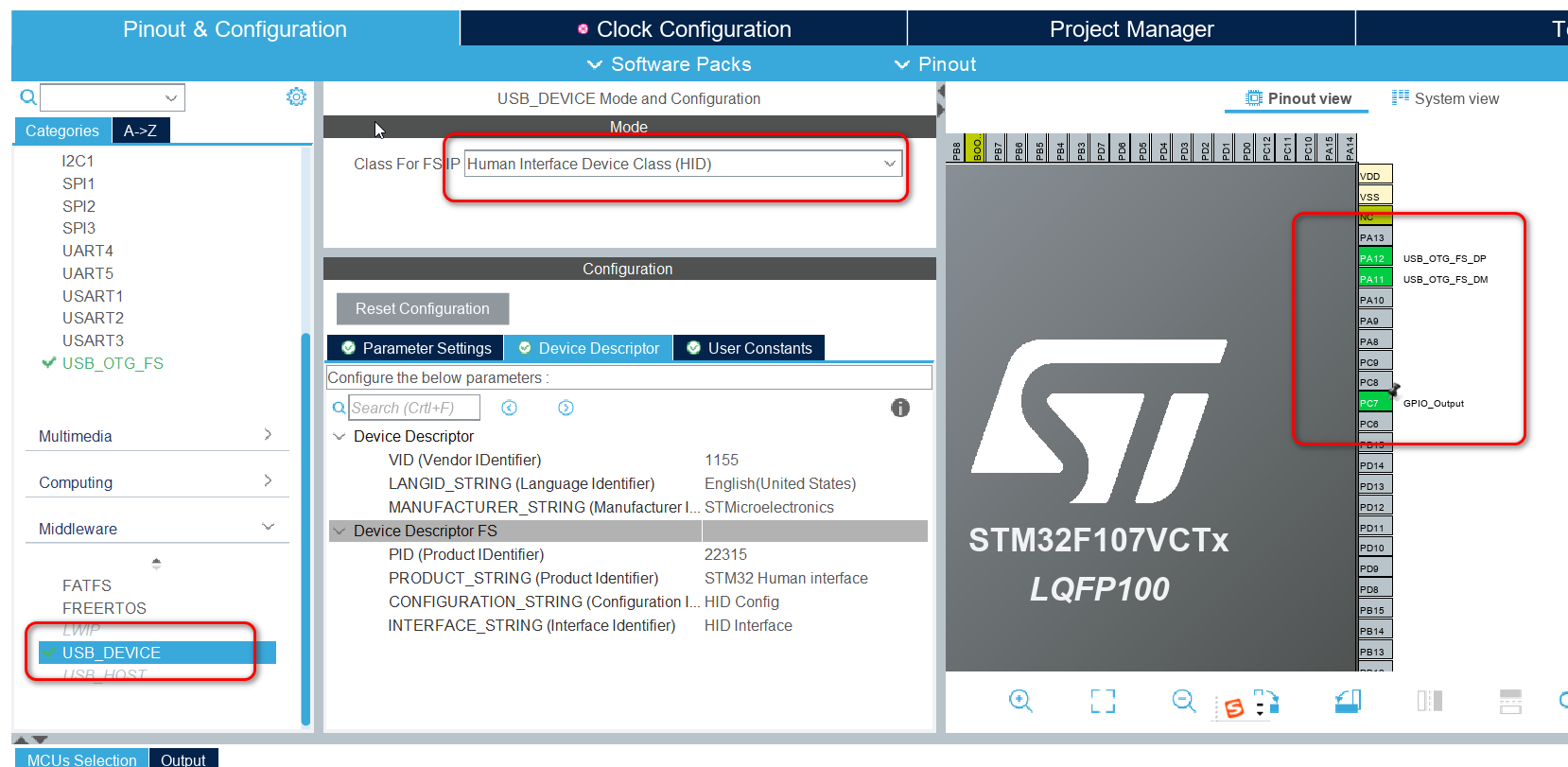Open the Pinout dropdown menu

pyautogui.click(x=935, y=64)
